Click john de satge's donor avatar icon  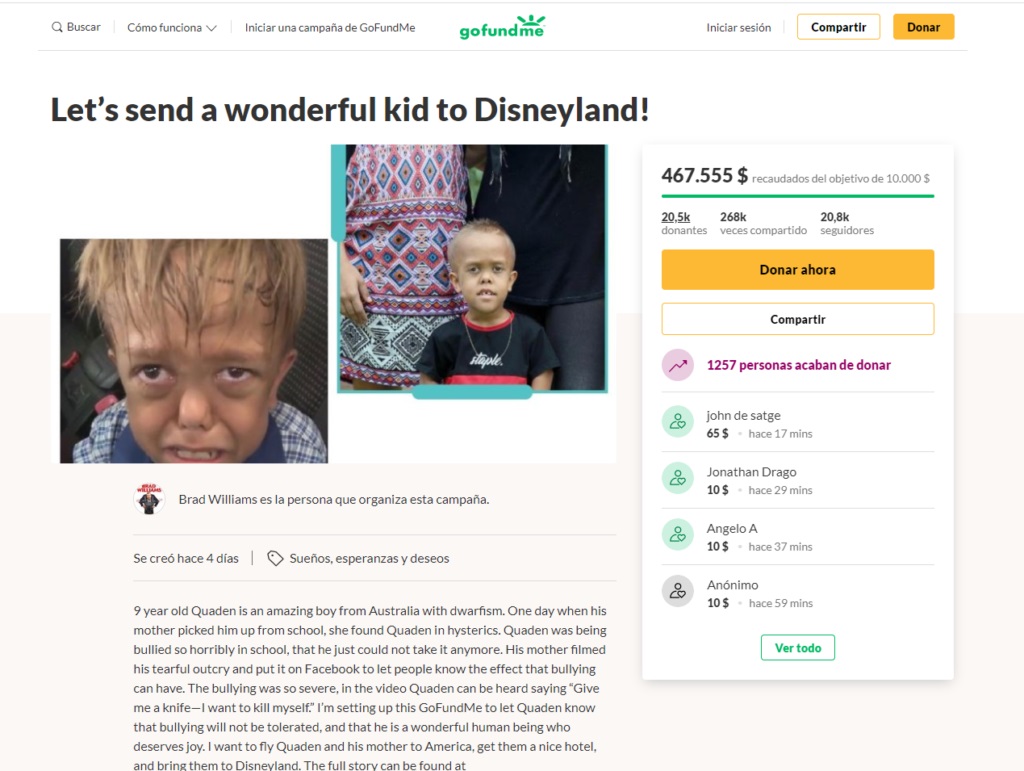click(678, 422)
